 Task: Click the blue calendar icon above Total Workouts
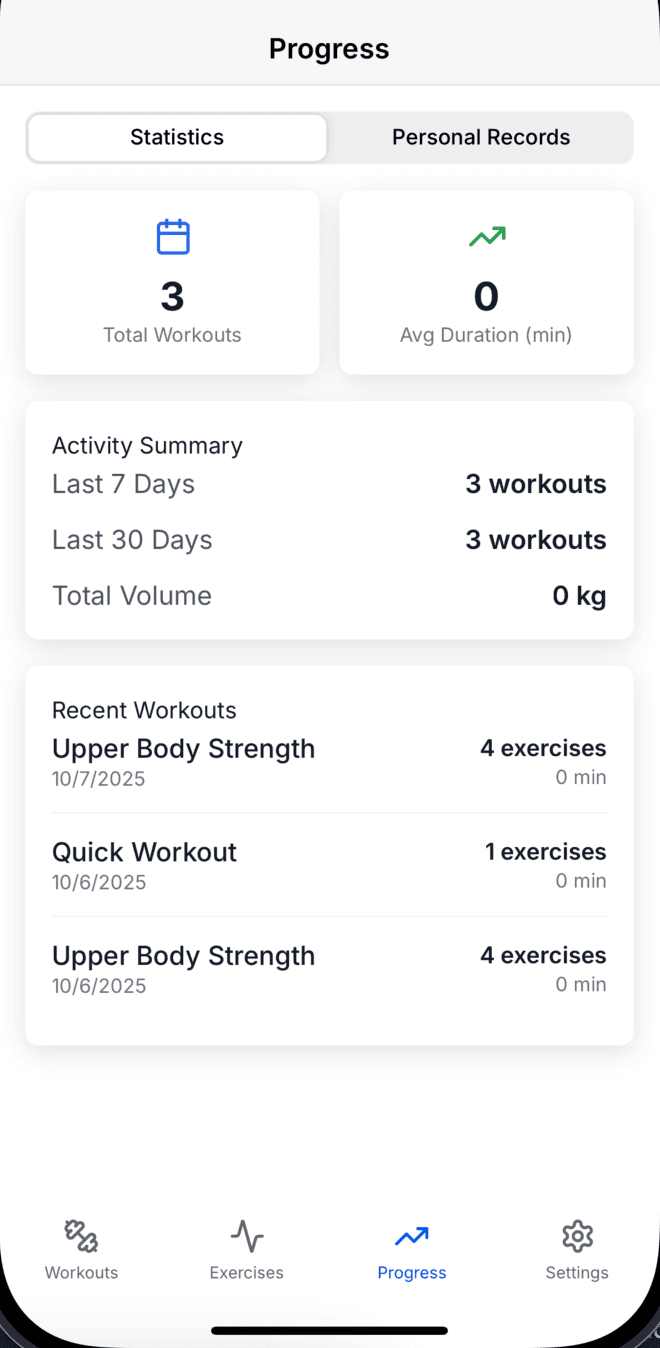pyautogui.click(x=172, y=237)
